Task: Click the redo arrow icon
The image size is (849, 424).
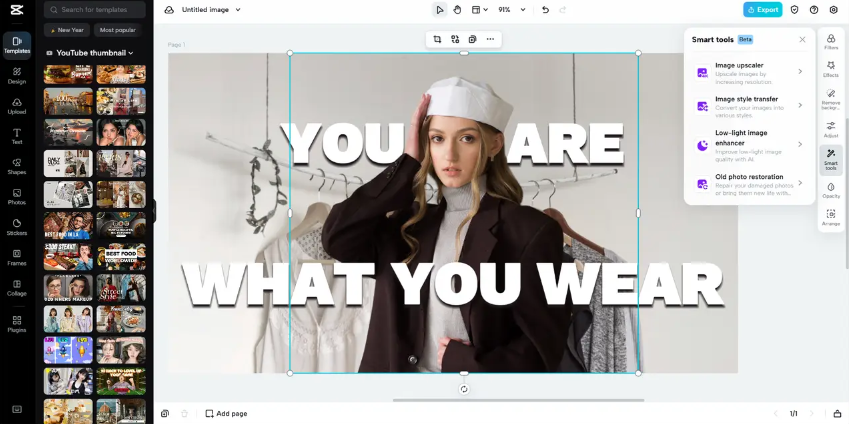Action: coord(563,10)
